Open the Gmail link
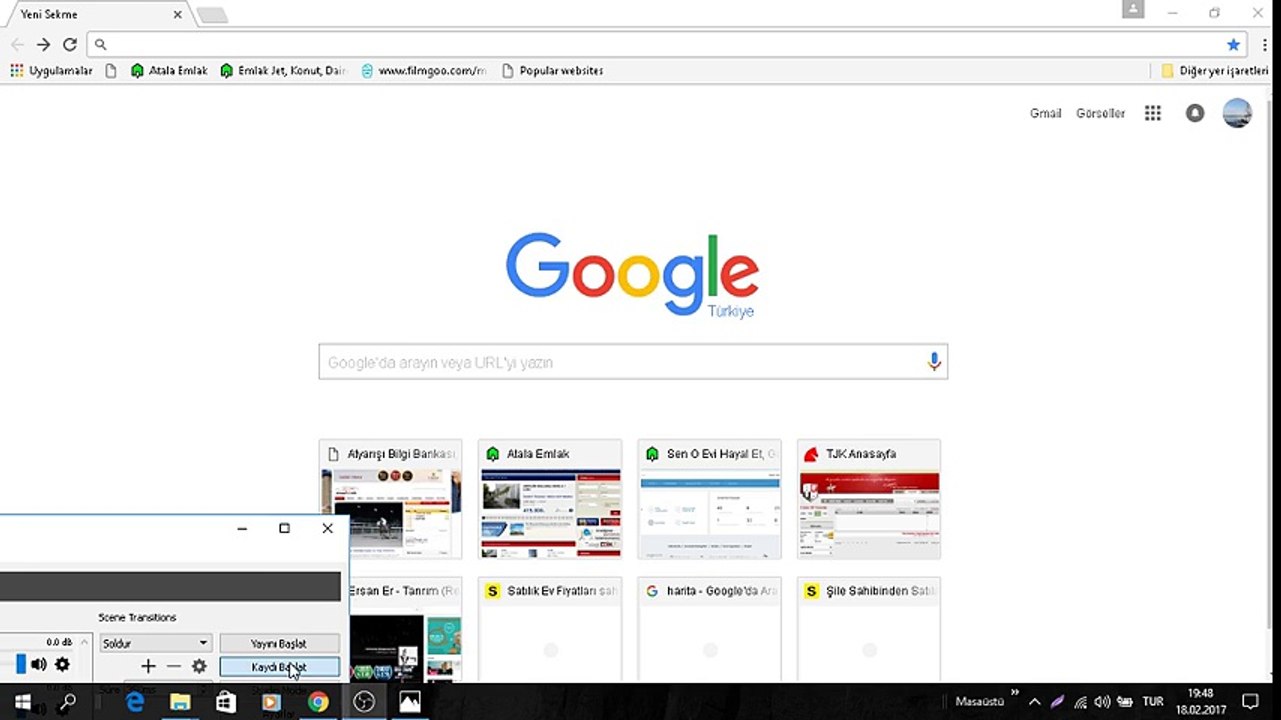The width and height of the screenshot is (1281, 720). tap(1045, 113)
